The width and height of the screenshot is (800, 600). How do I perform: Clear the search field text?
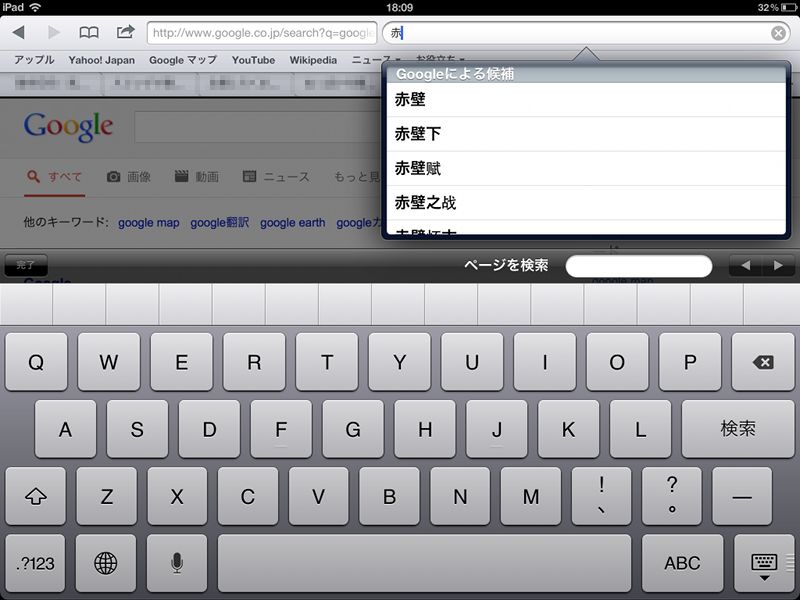778,33
